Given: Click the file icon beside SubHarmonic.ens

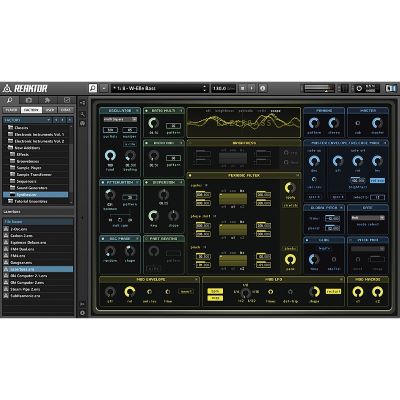Looking at the screenshot, I should pos(6,296).
